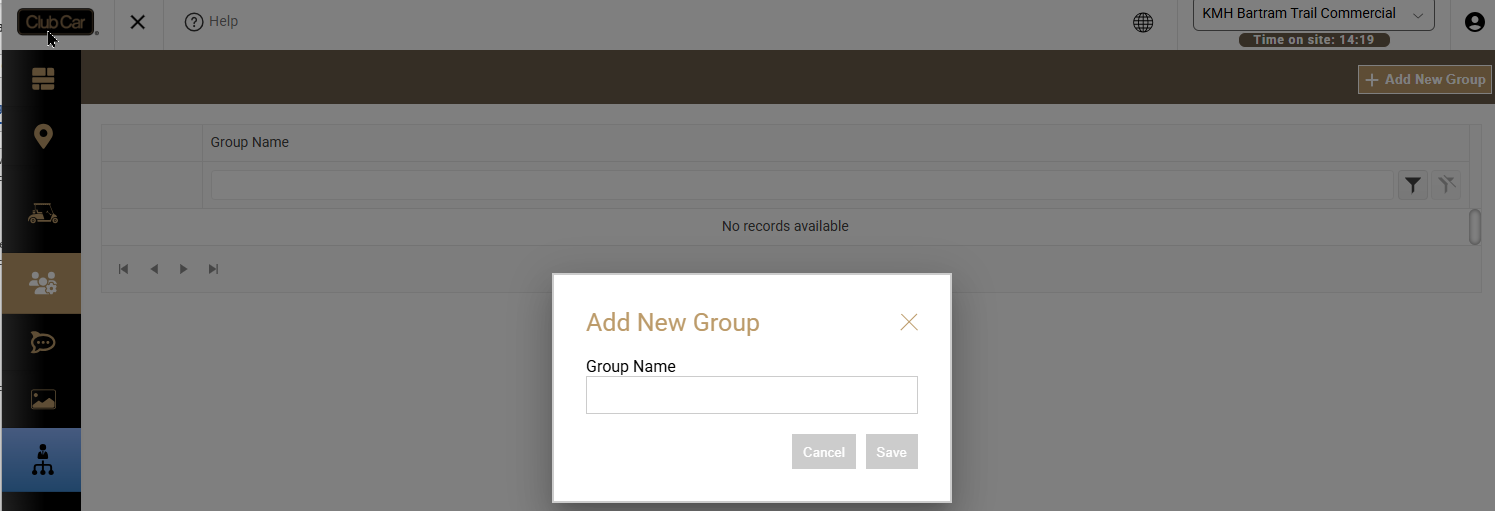Close the sidebar menu with the X
Image resolution: width=1495 pixels, height=511 pixels.
(138, 22)
